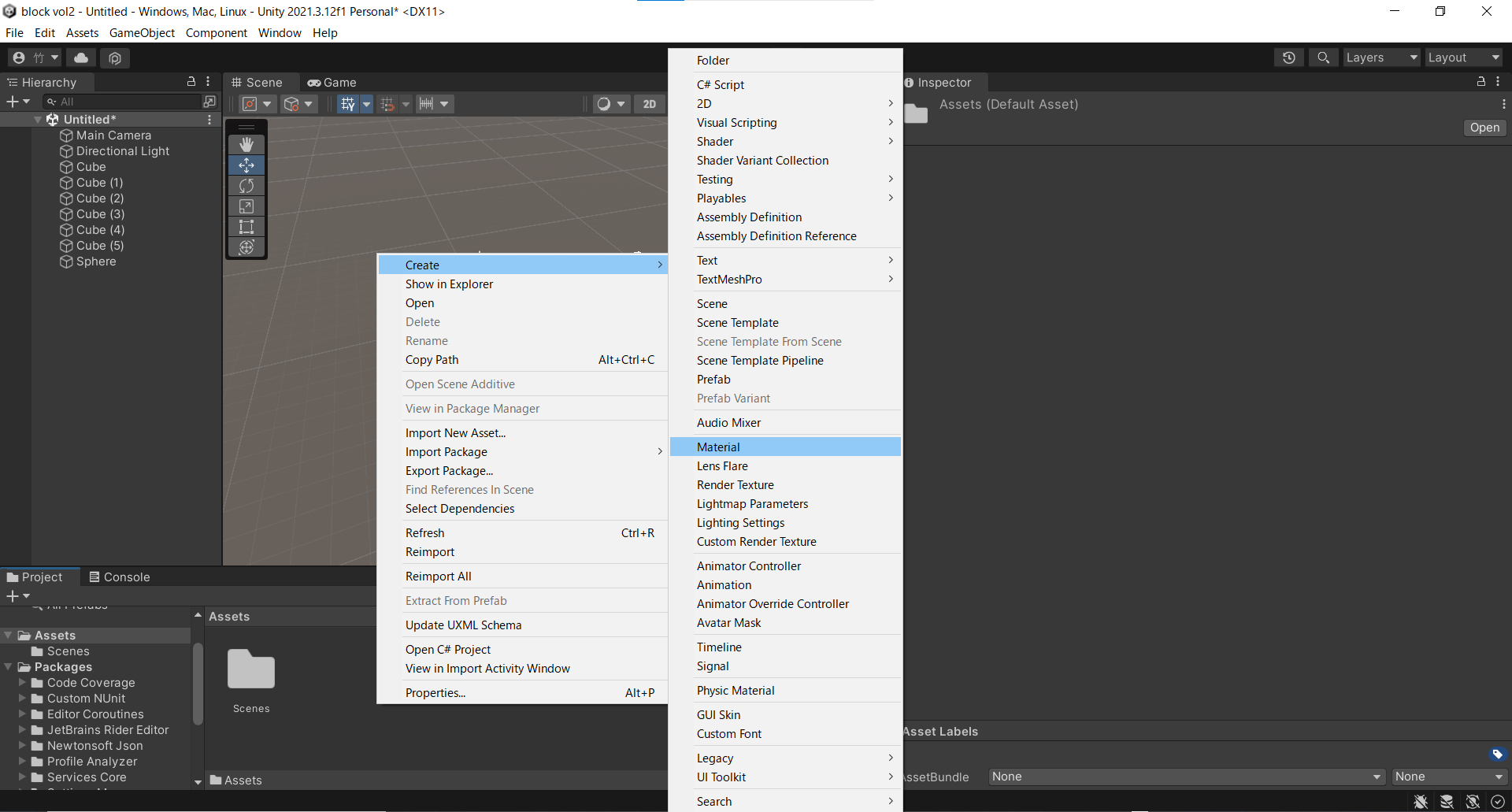The height and width of the screenshot is (812, 1512).
Task: Select Directional Light in Hierarchy
Action: pos(123,151)
